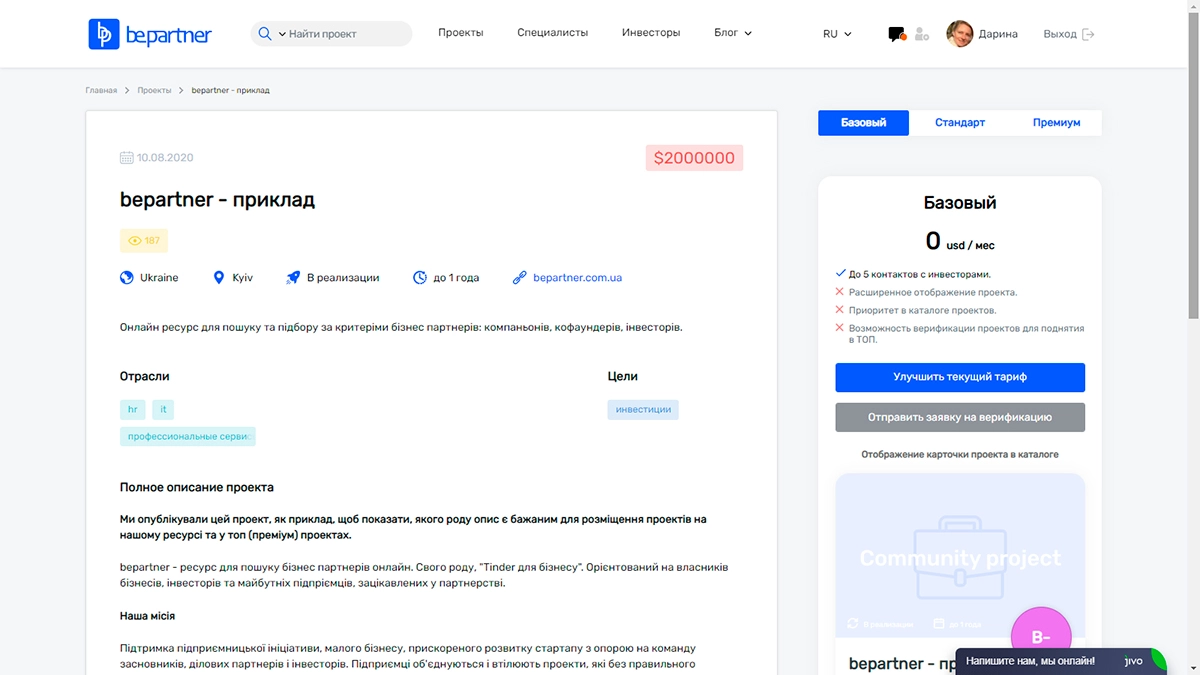Click the Выход logout link
The width and height of the screenshot is (1200, 675).
(1060, 34)
